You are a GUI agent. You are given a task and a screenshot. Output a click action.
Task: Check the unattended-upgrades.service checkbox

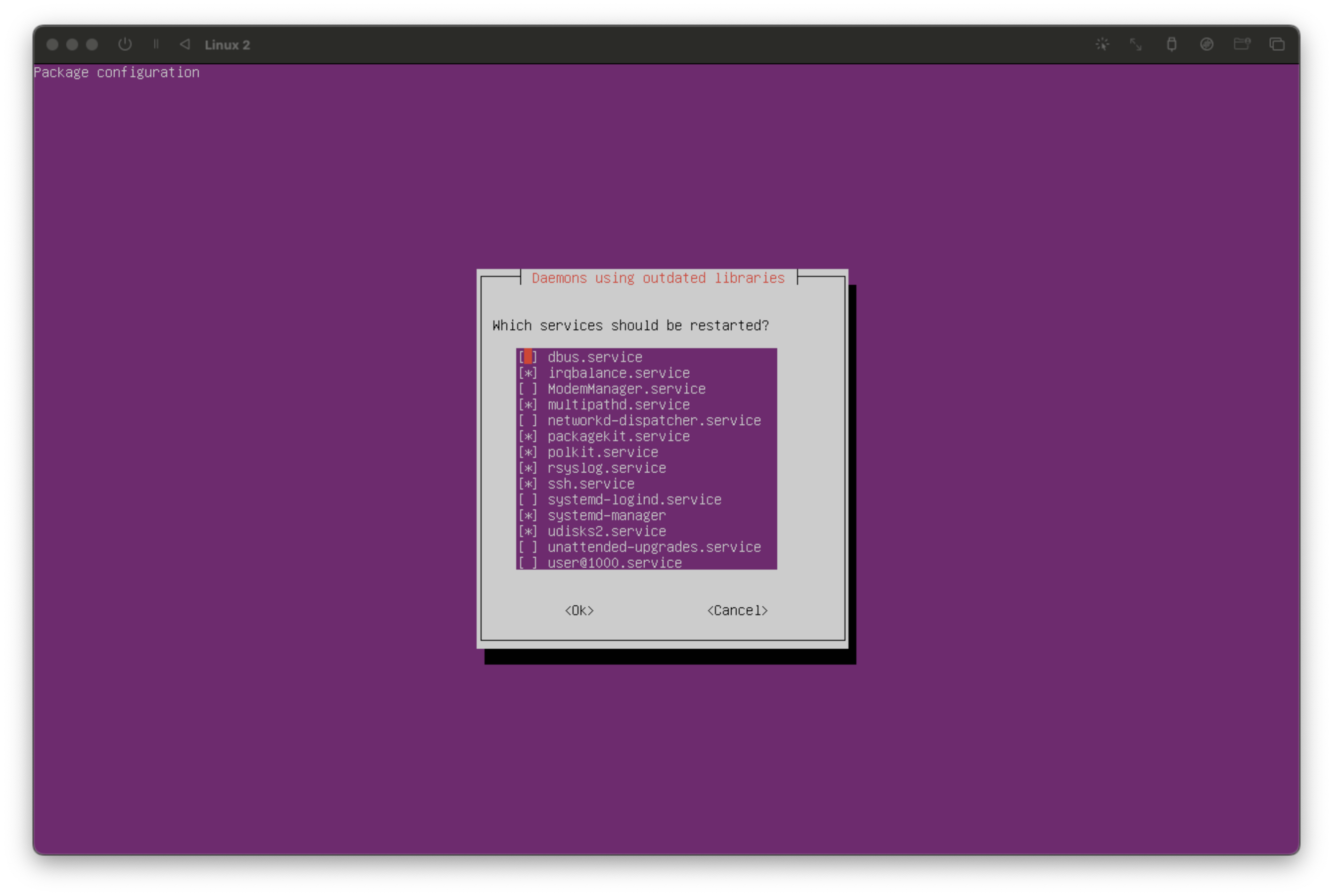[x=528, y=547]
